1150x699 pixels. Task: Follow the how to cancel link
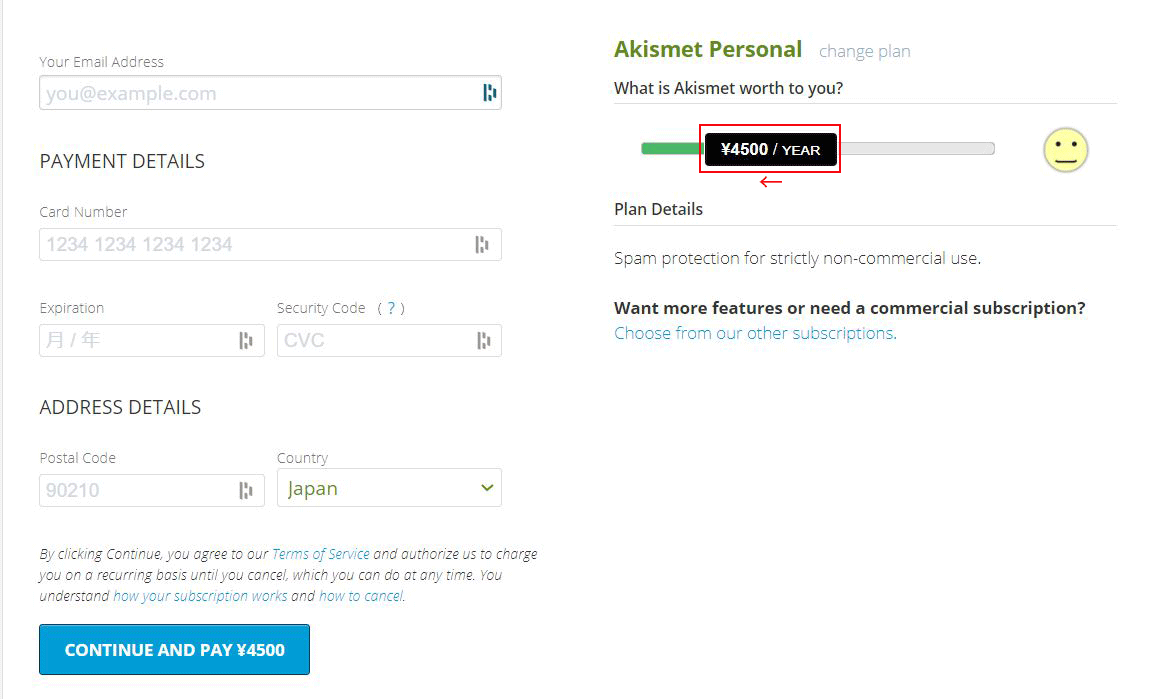(361, 596)
